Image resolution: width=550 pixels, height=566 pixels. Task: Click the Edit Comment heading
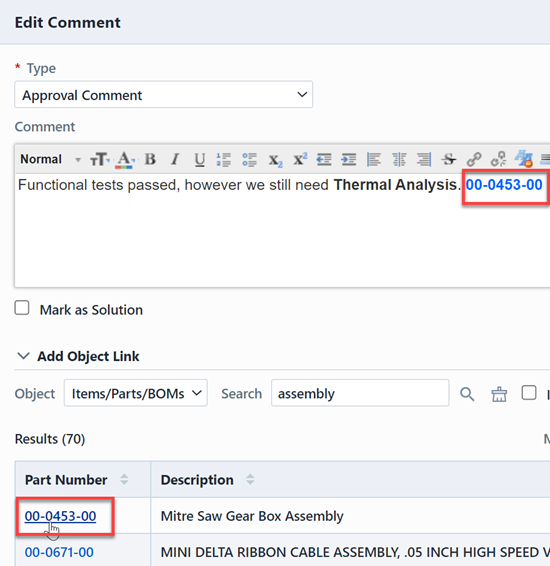pyautogui.click(x=67, y=22)
